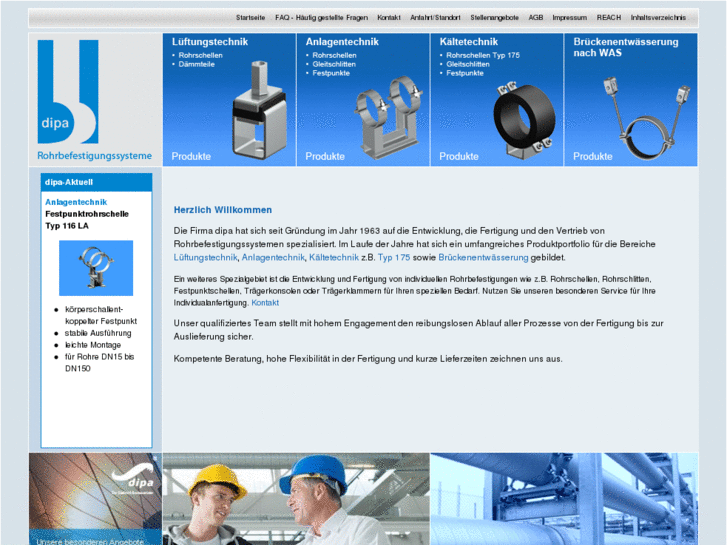Open the Impressum page
The image size is (727, 545).
tap(569, 18)
